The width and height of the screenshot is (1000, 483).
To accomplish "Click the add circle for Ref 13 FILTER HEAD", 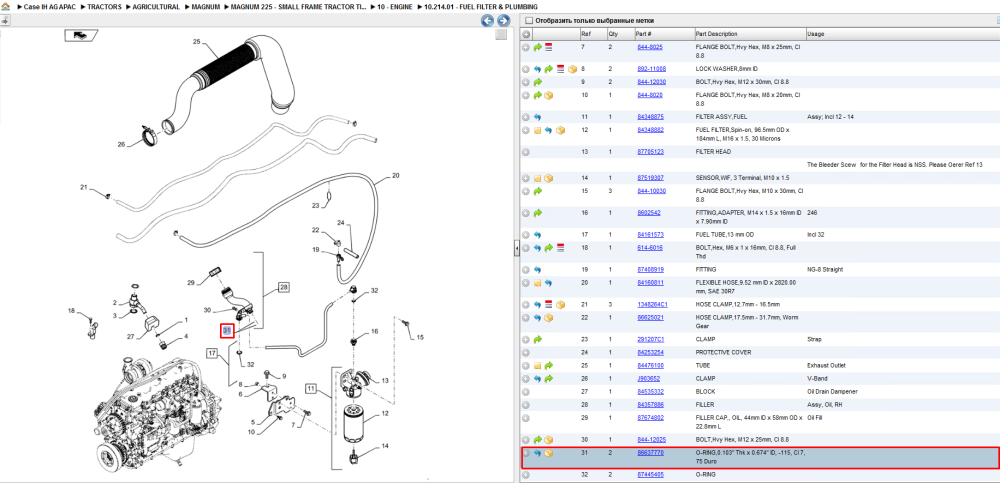I will point(526,152).
